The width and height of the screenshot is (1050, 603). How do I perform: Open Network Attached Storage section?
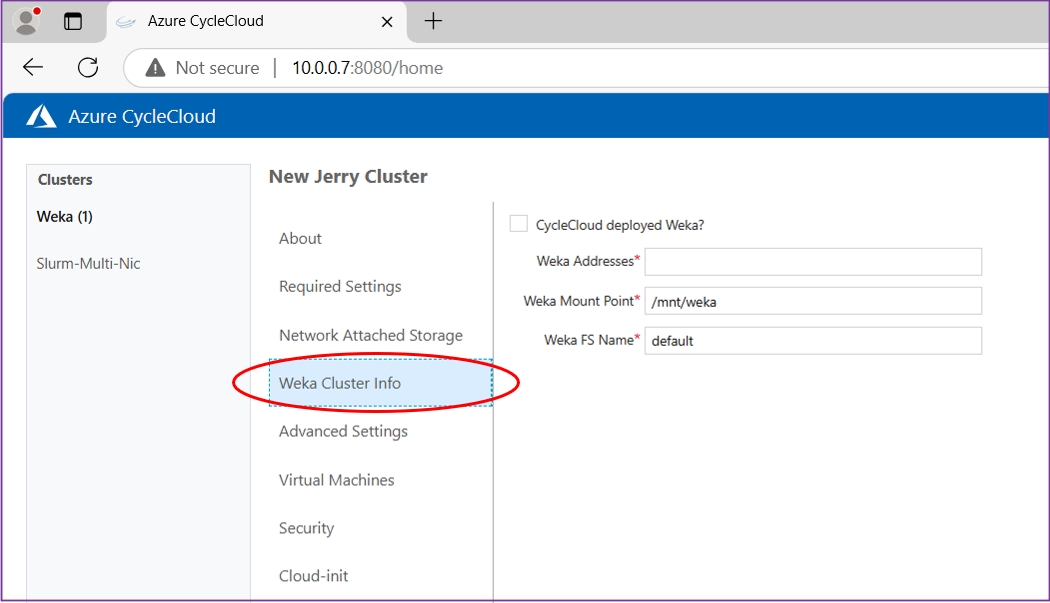(370, 335)
